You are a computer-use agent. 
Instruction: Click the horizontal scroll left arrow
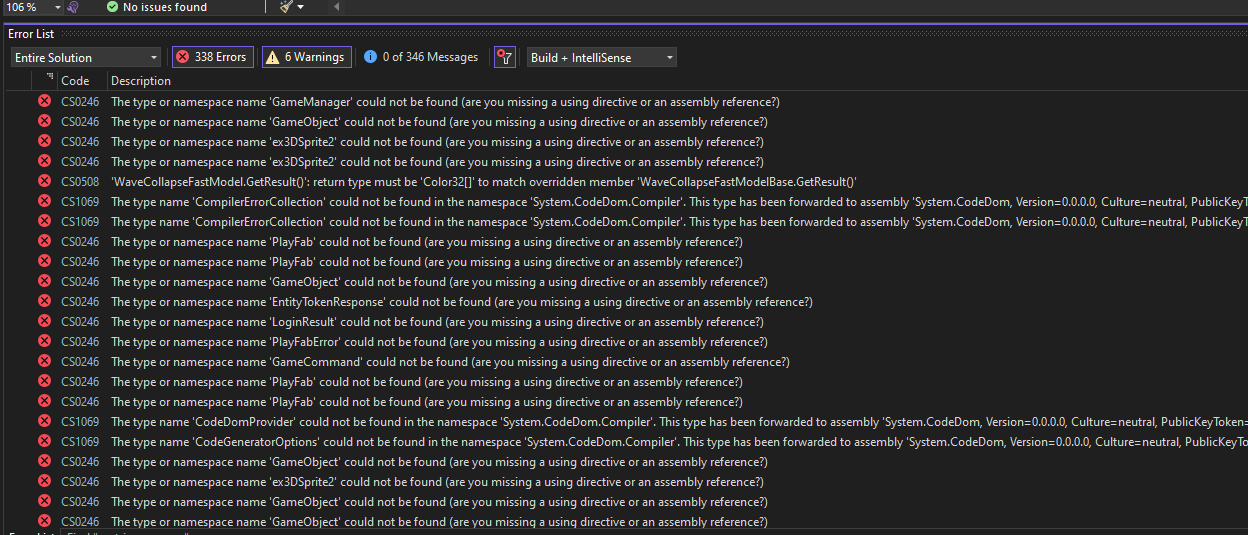click(x=335, y=7)
